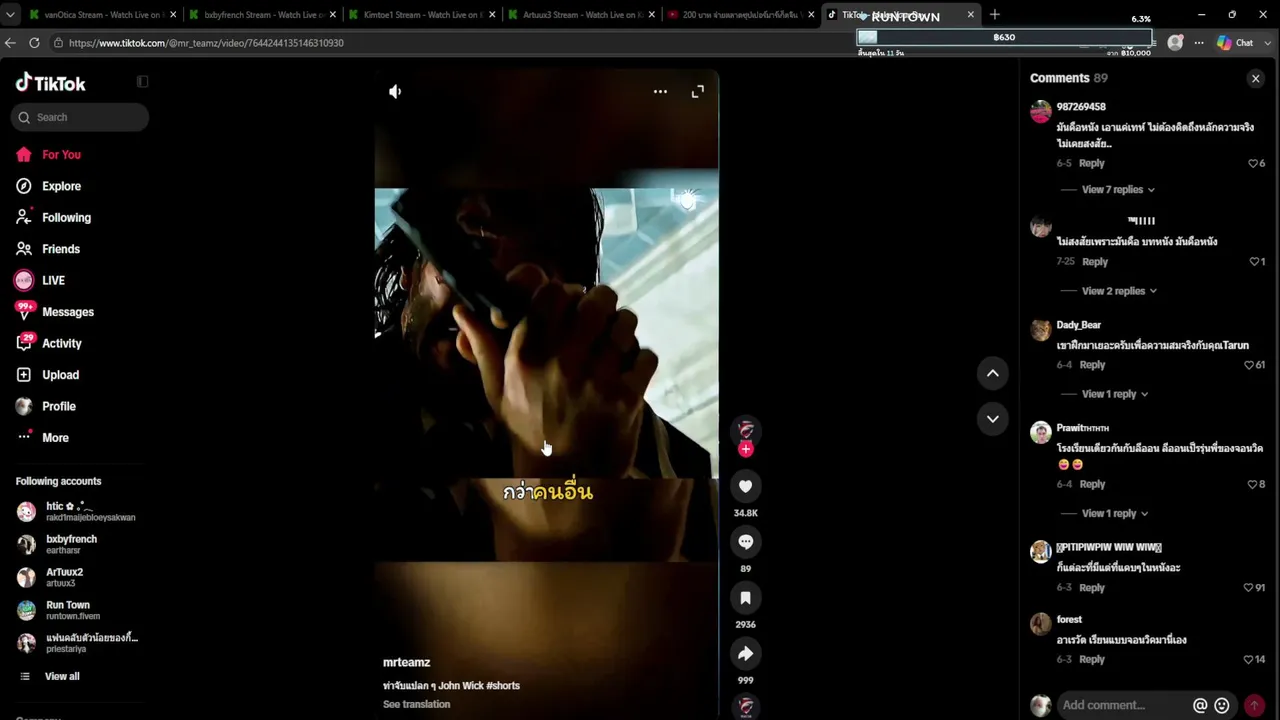The width and height of the screenshot is (1280, 720).
Task: Bookmark the video to favorites
Action: click(745, 598)
